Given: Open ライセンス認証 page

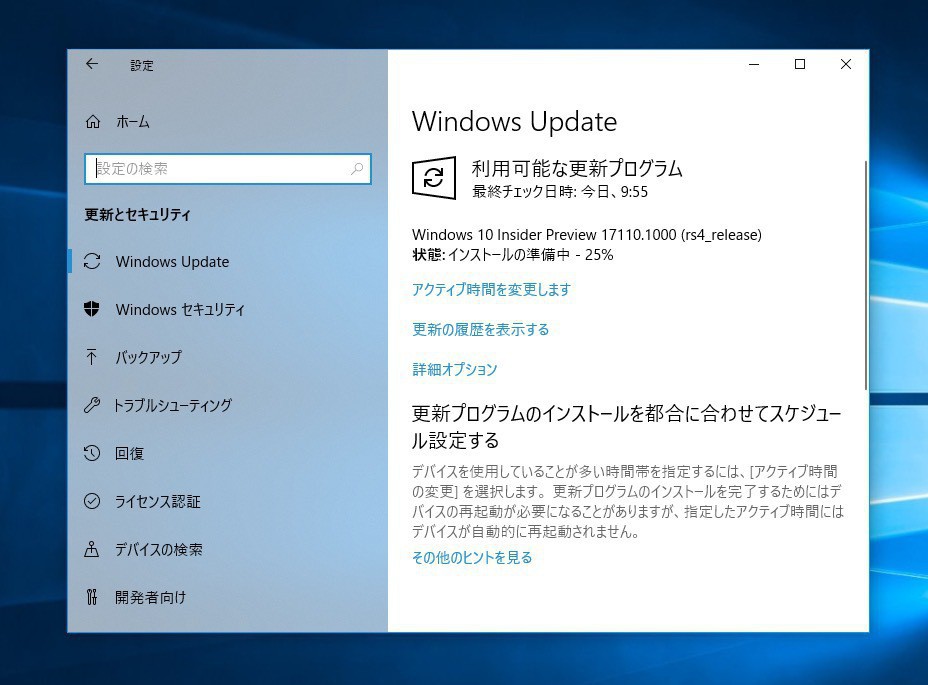Looking at the screenshot, I should tap(157, 501).
